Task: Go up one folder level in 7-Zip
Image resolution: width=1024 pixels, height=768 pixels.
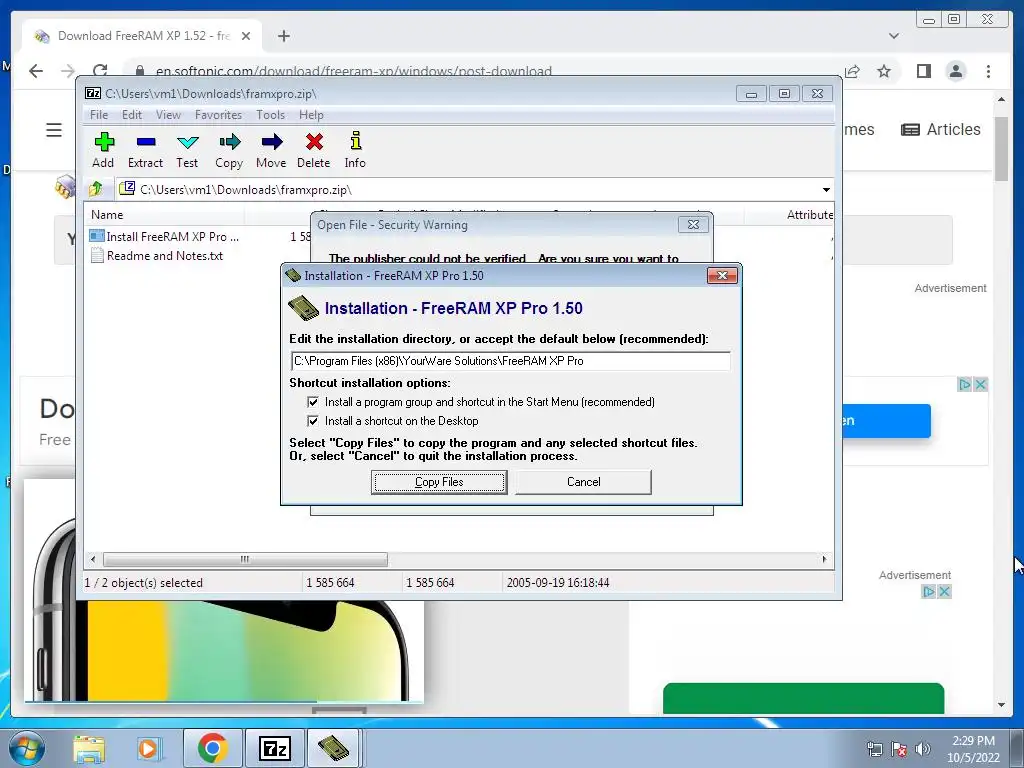Action: tap(95, 189)
